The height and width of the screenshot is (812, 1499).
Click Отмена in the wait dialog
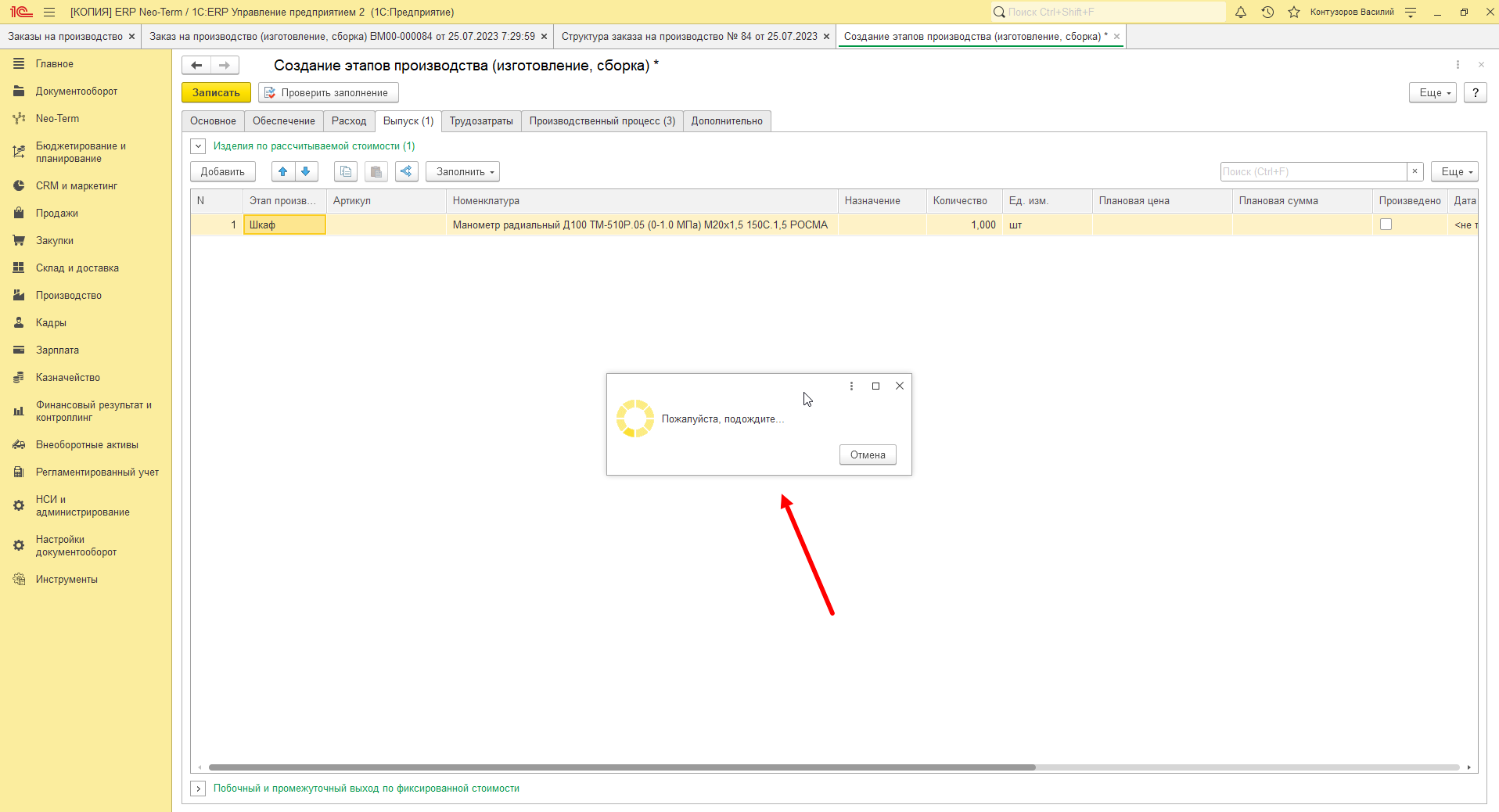[868, 455]
